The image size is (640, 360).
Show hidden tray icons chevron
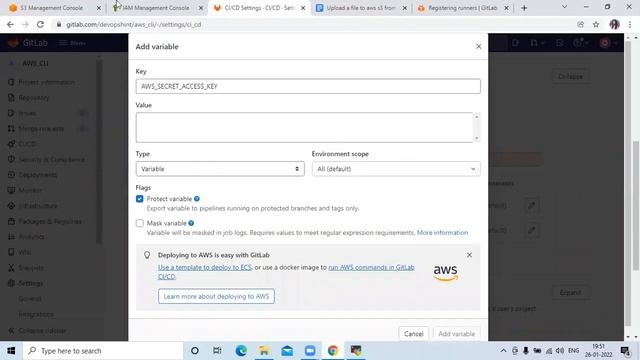[x=503, y=351]
